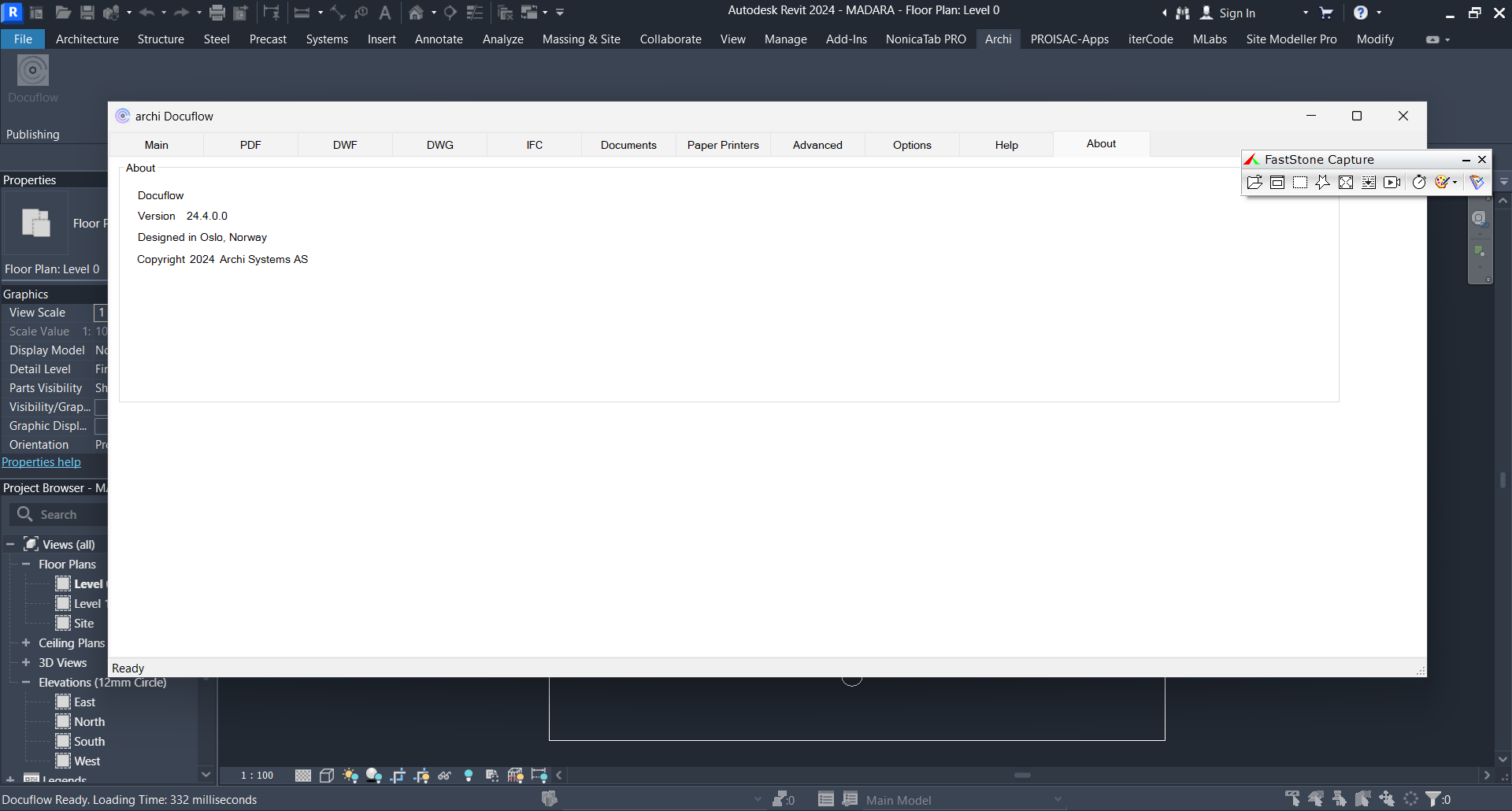This screenshot has width=1512, height=811.
Task: Click Detail Level icon in view control bar
Action: [x=303, y=776]
